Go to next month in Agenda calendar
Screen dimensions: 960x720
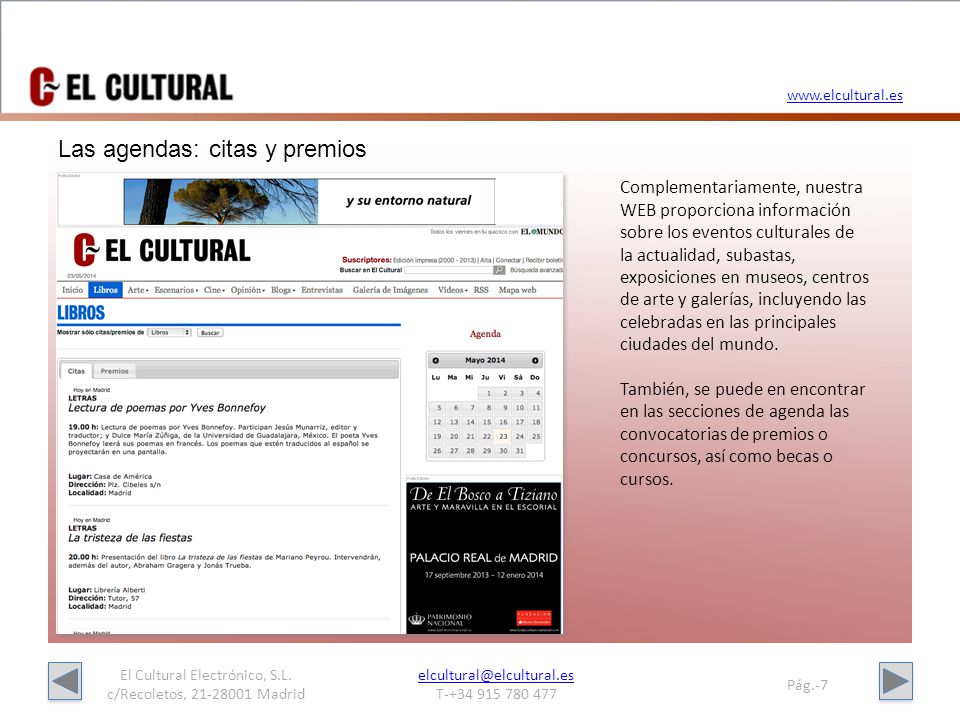click(535, 361)
